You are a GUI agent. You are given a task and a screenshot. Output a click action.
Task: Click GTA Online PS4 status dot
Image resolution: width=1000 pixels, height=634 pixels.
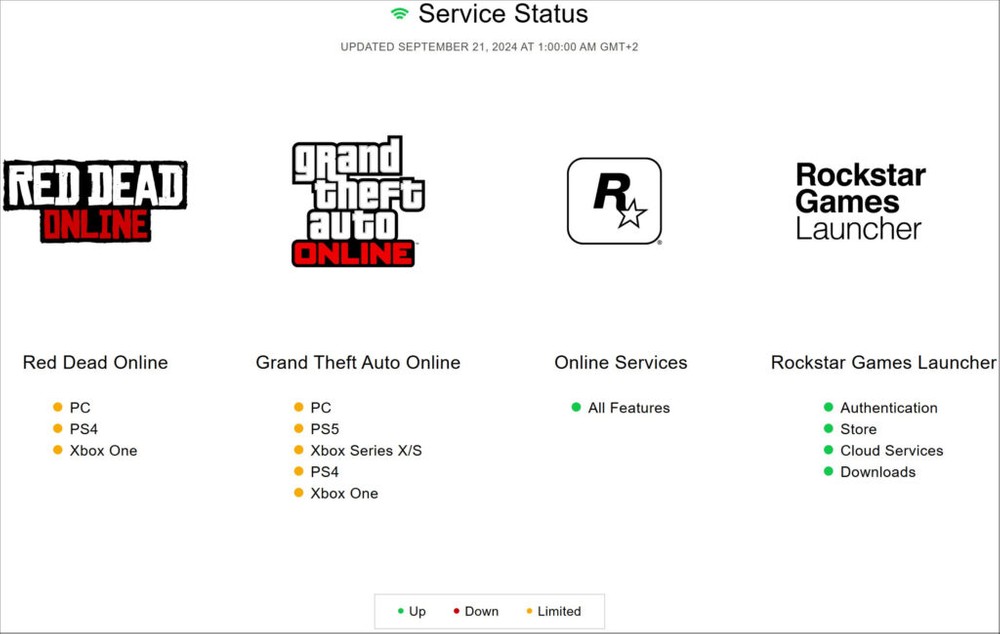[x=298, y=471]
